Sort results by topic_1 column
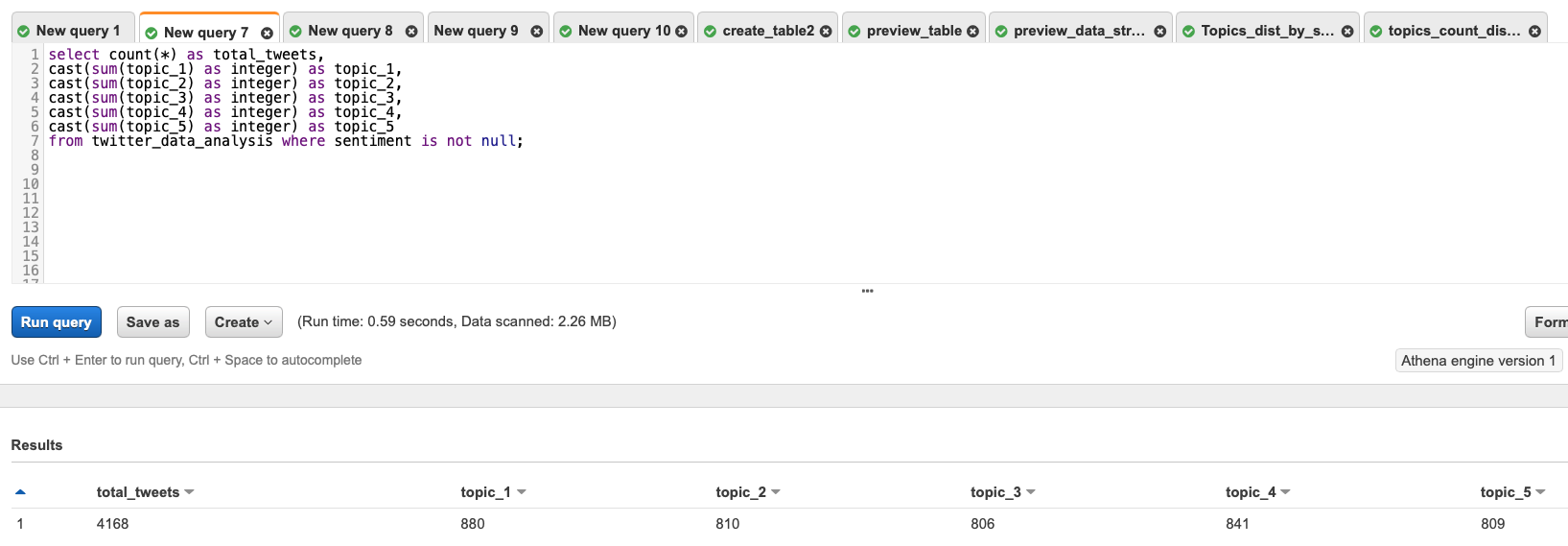The image size is (1568, 546). (493, 492)
